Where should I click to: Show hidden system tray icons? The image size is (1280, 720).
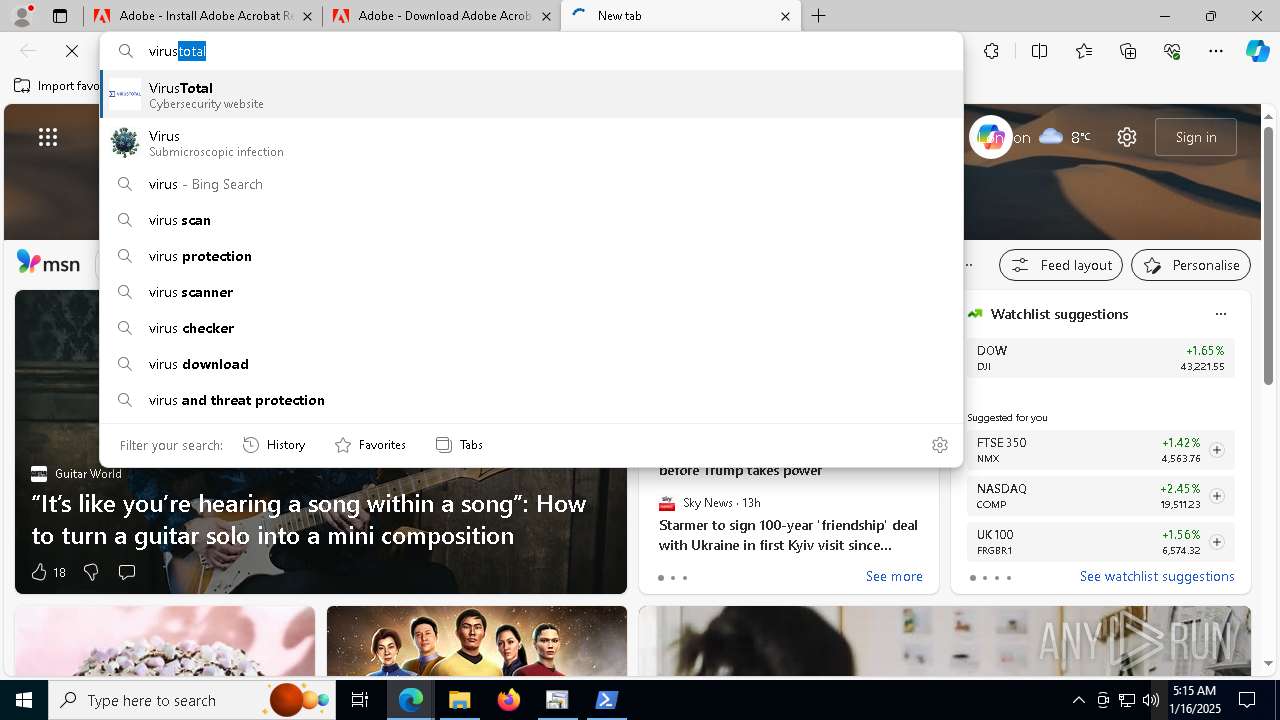tap(1078, 700)
